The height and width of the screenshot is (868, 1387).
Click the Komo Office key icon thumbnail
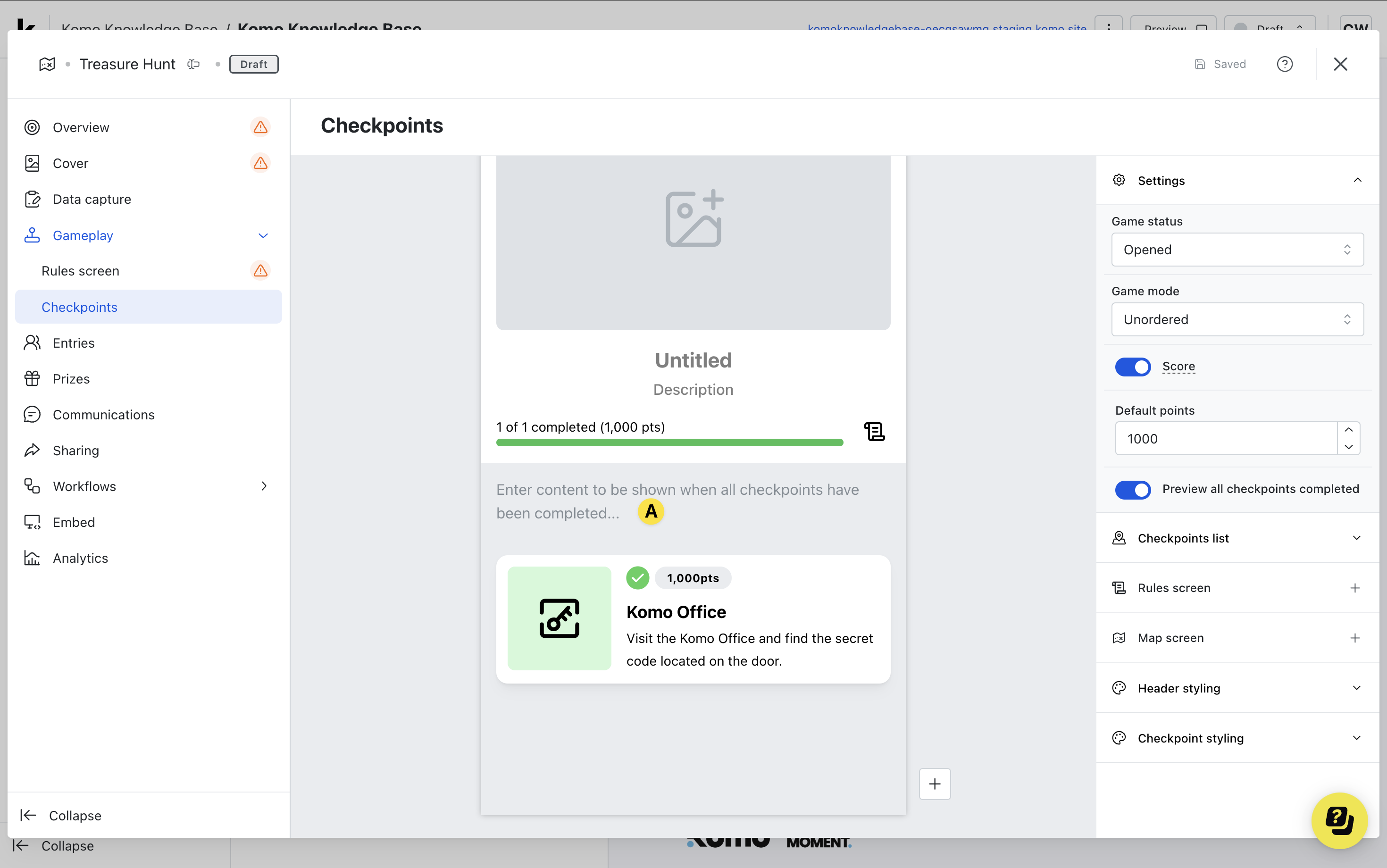[x=559, y=618]
